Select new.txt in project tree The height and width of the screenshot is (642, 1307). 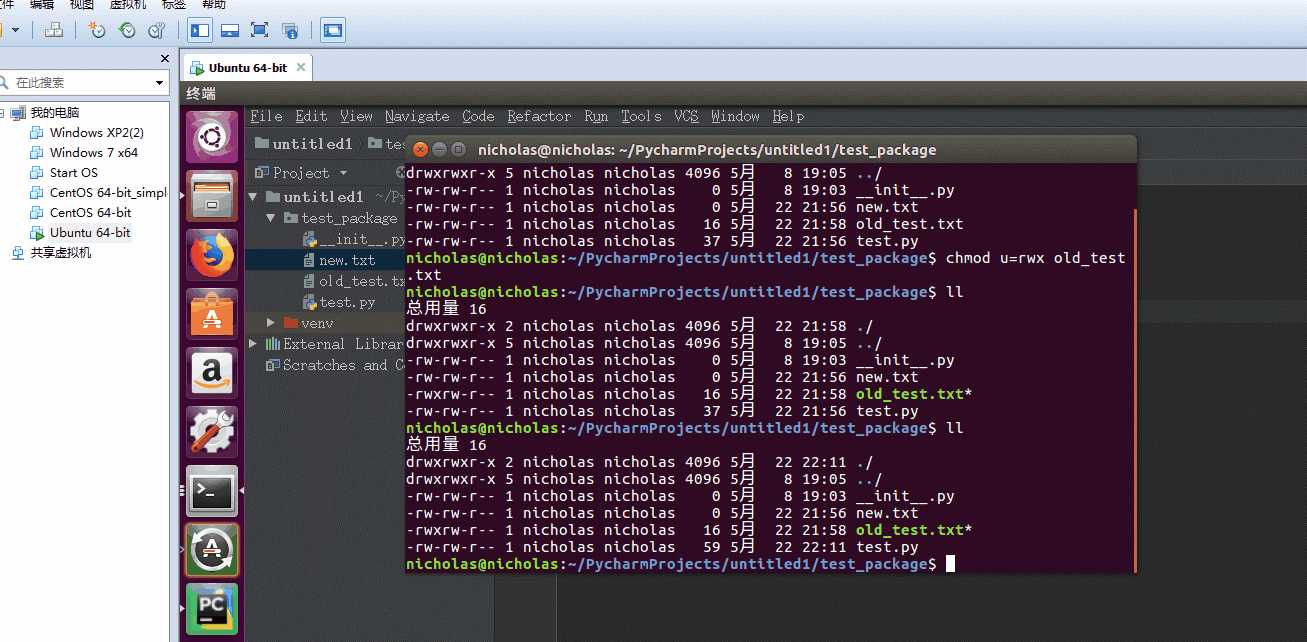tap(340, 260)
